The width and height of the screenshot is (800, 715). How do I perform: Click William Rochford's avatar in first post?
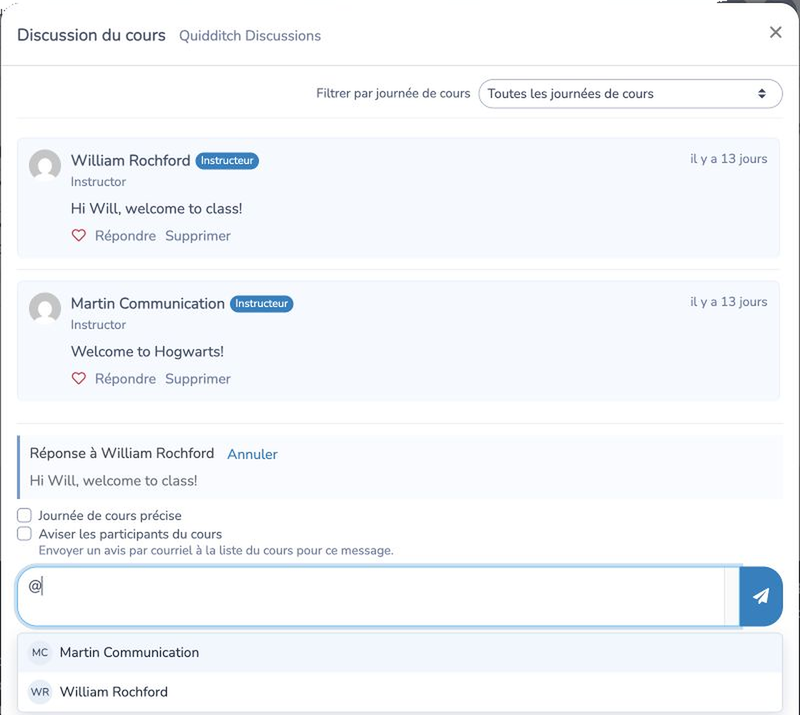tap(45, 165)
